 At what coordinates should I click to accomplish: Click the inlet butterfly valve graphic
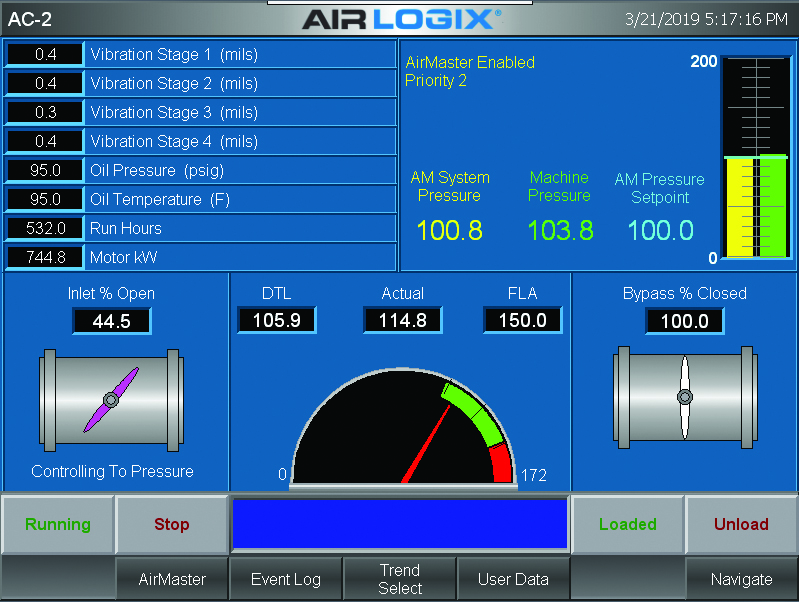point(111,400)
